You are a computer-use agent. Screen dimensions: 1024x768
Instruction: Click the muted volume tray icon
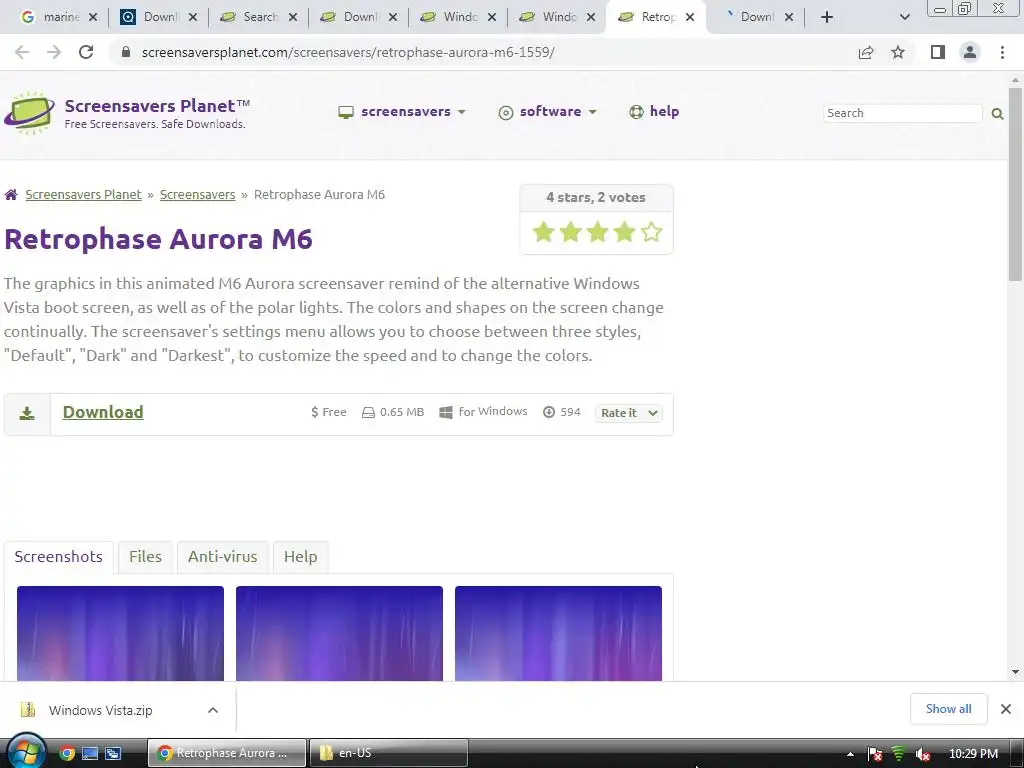pos(923,754)
